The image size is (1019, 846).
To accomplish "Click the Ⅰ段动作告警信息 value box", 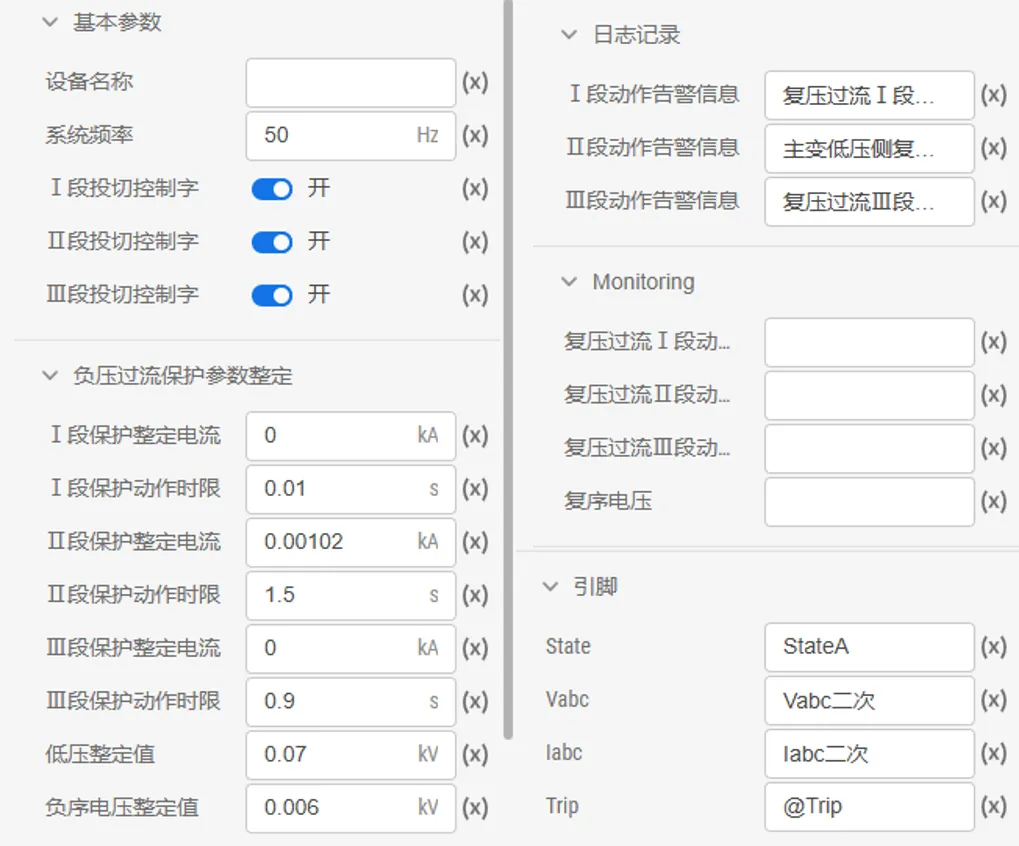I will pos(868,95).
